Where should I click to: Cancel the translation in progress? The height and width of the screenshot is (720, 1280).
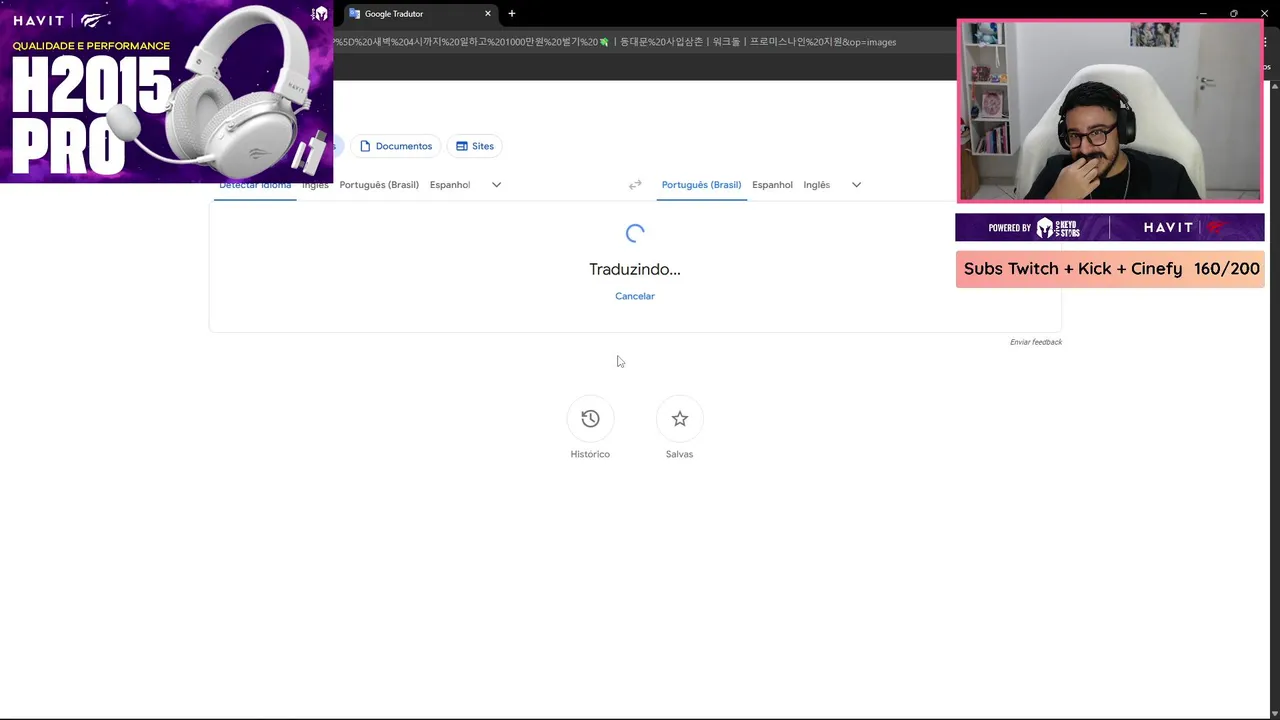pos(635,296)
